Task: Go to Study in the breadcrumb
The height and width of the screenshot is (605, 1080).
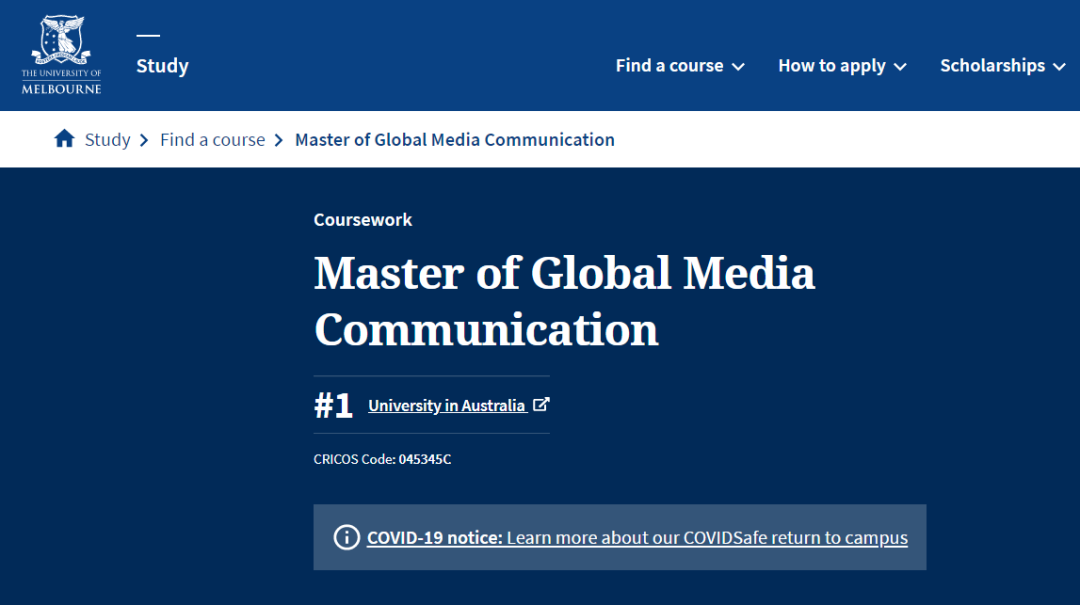Action: point(107,139)
